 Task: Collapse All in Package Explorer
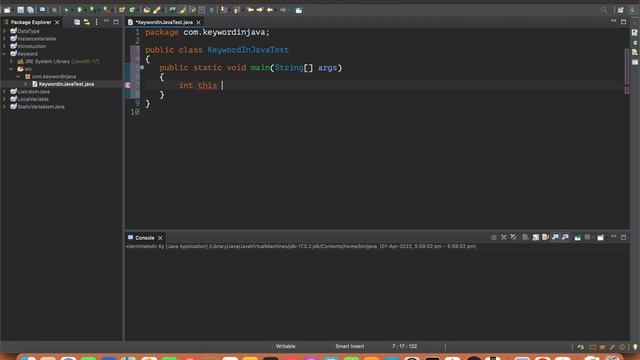(77, 22)
